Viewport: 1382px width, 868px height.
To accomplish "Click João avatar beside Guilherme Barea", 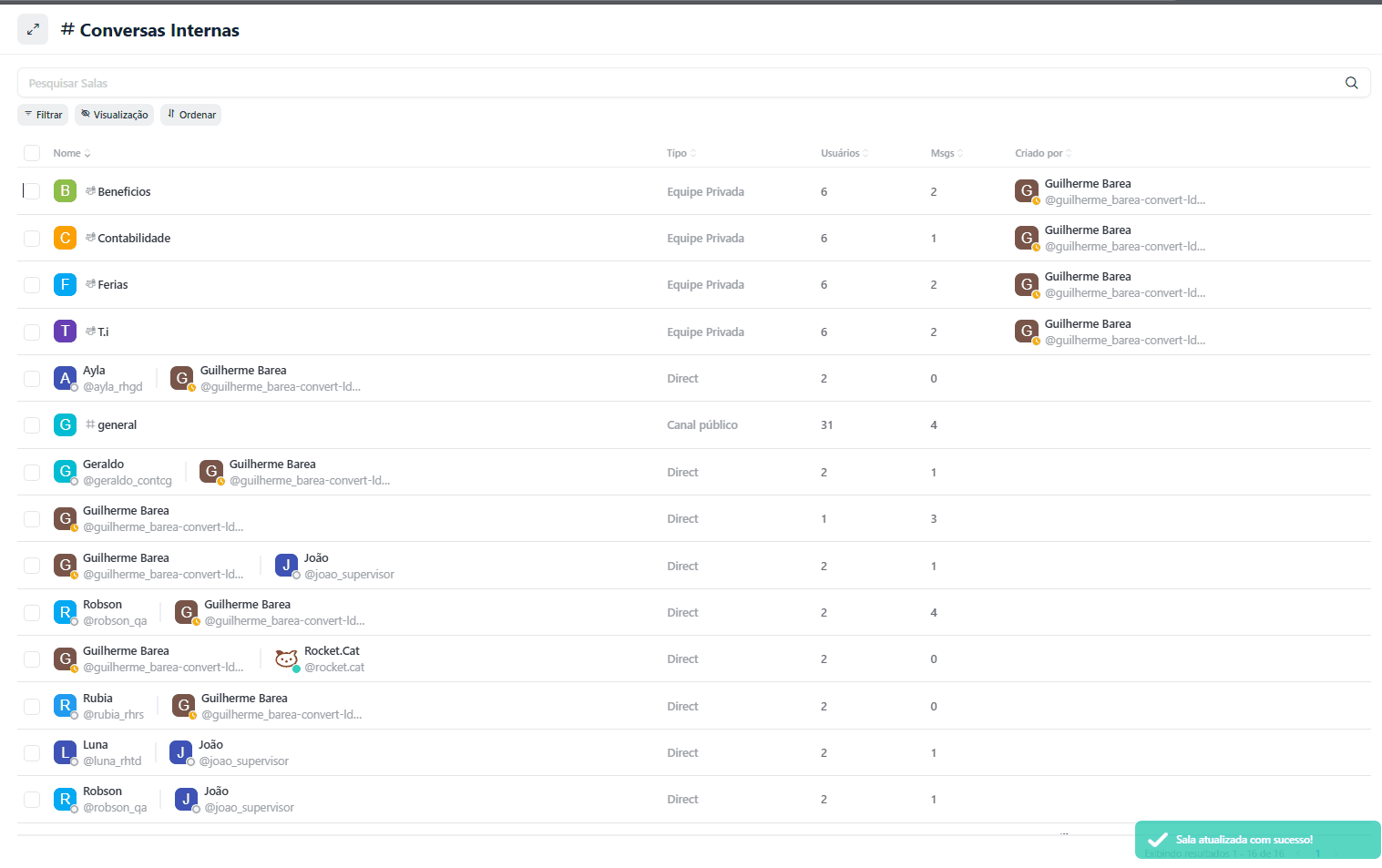I will [x=286, y=566].
